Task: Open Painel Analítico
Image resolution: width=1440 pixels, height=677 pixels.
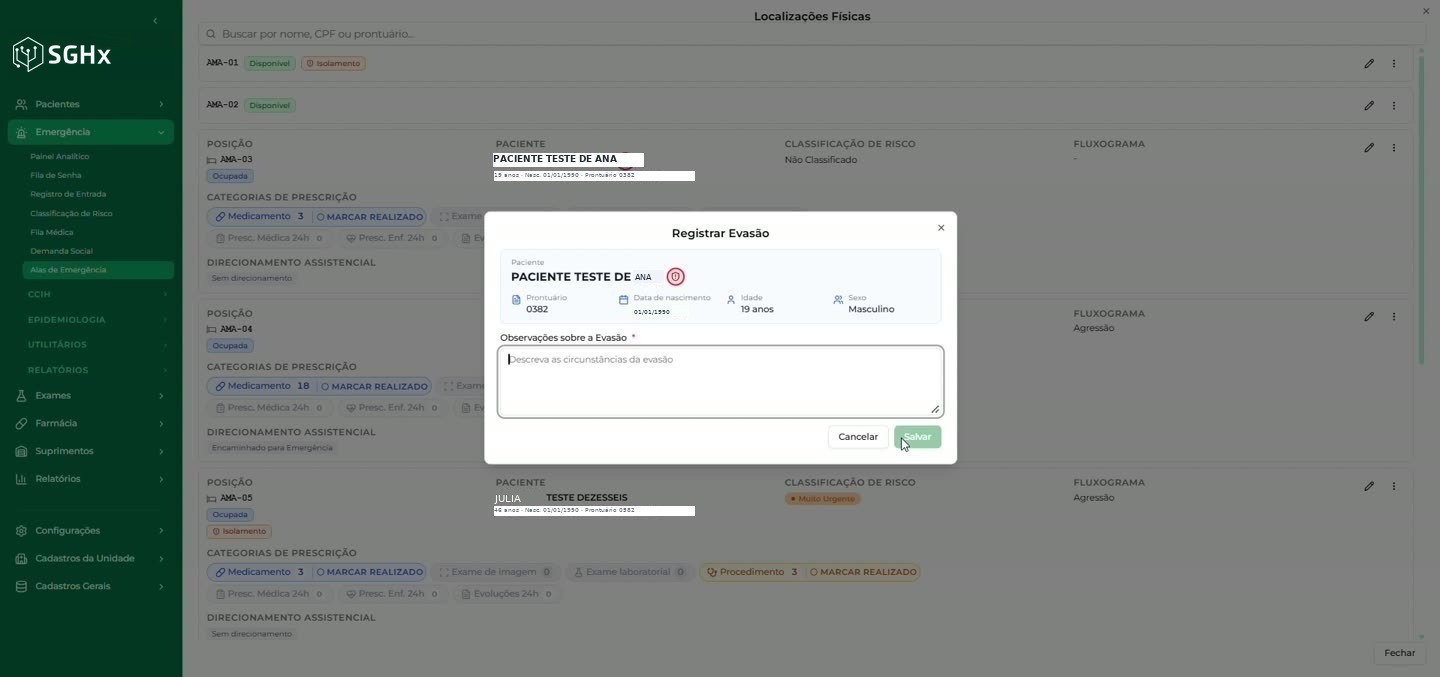Action: coord(60,157)
